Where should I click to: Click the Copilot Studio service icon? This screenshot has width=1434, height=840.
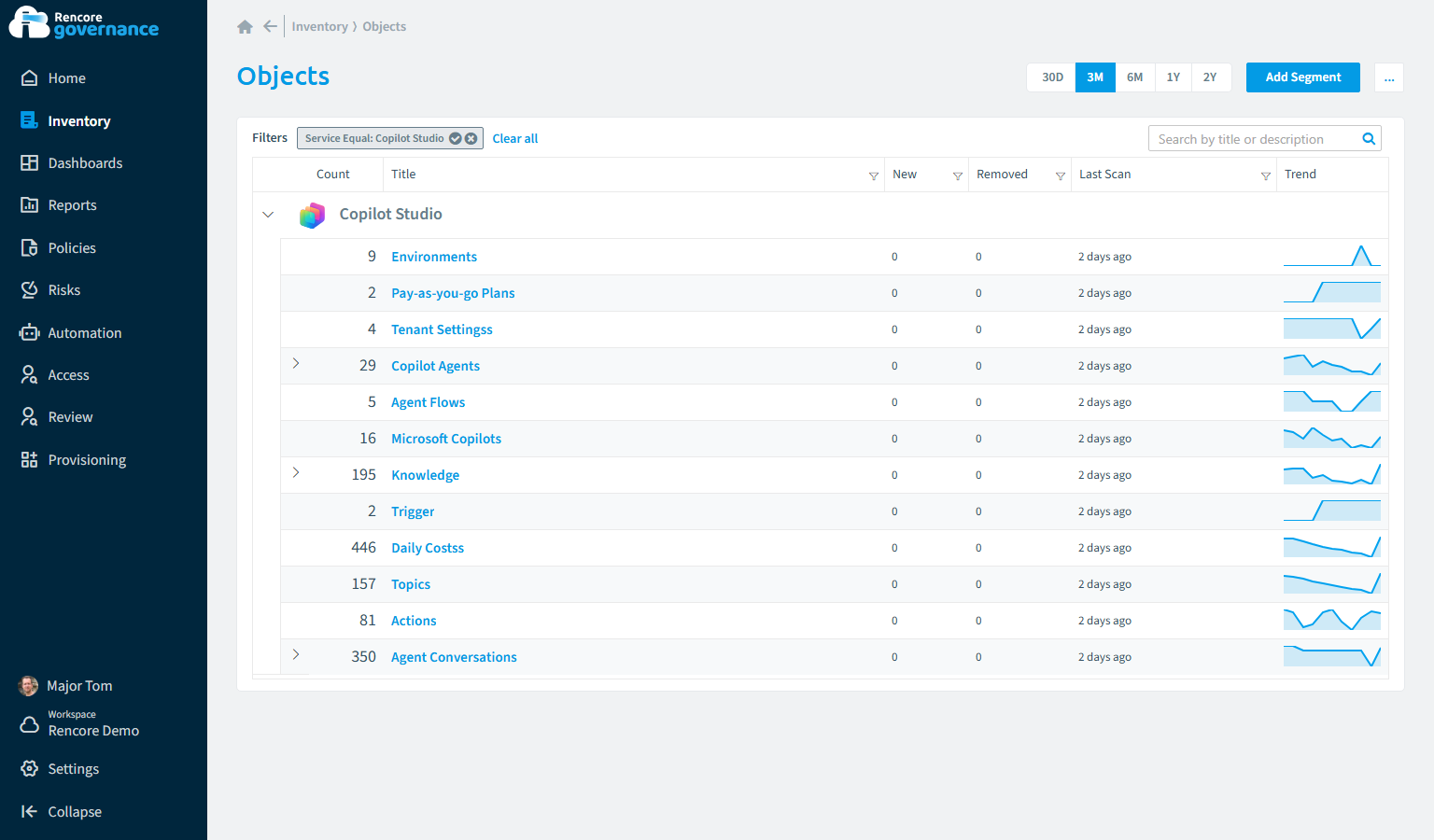pos(312,215)
